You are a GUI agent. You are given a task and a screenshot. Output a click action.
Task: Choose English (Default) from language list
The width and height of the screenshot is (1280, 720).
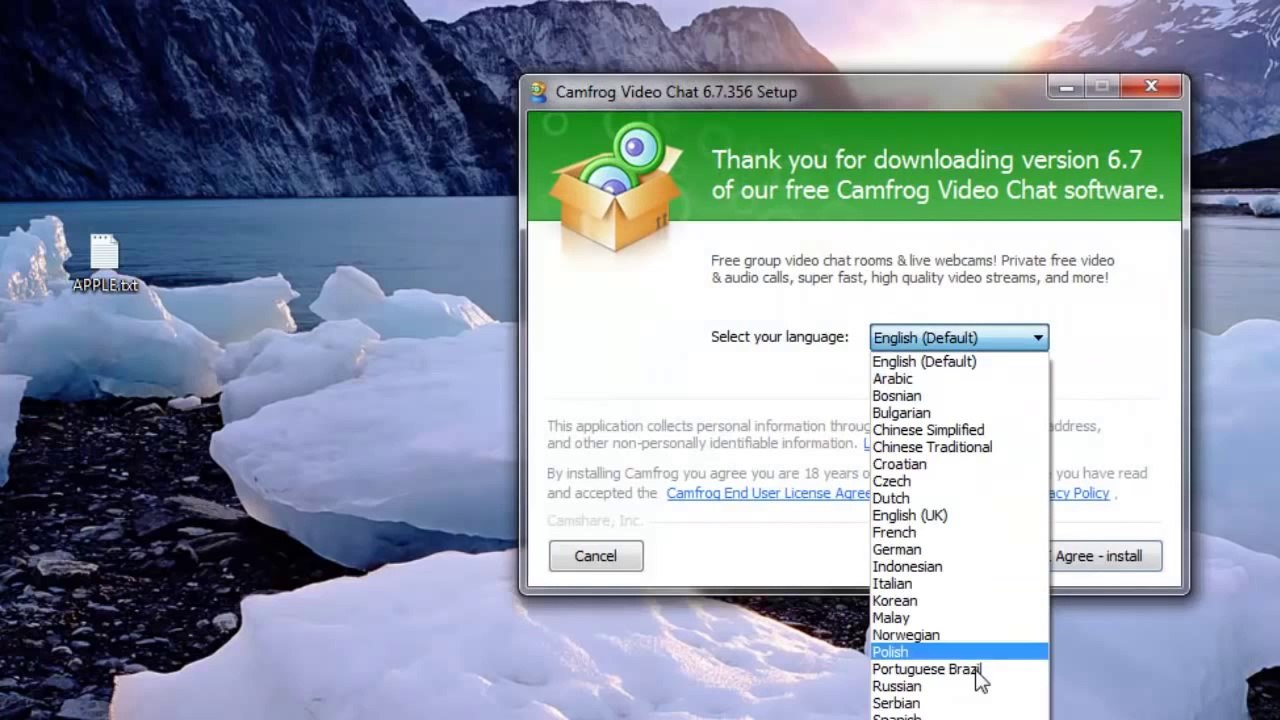[960, 362]
